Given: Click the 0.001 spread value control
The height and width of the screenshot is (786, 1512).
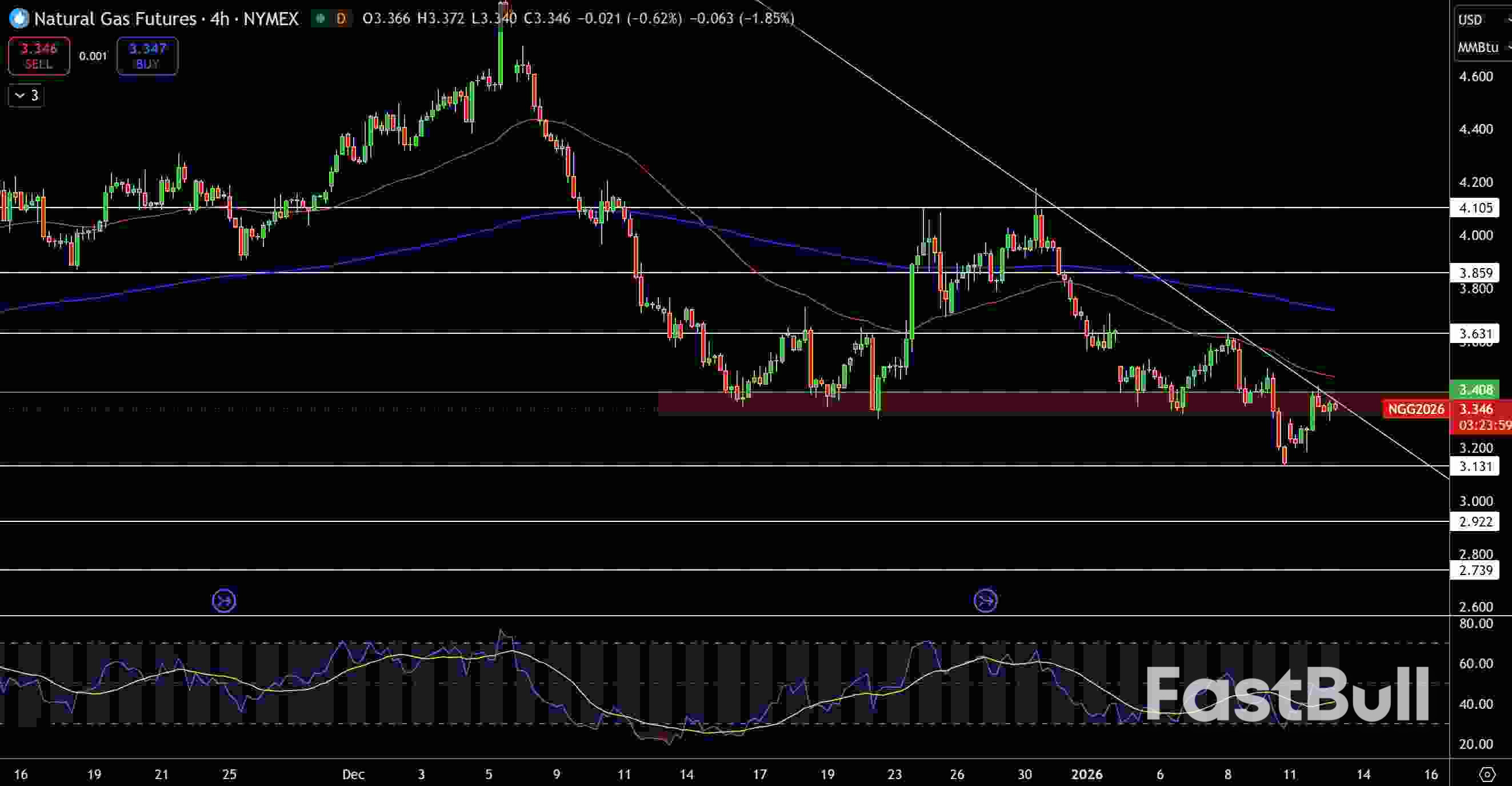Looking at the screenshot, I should tap(93, 56).
